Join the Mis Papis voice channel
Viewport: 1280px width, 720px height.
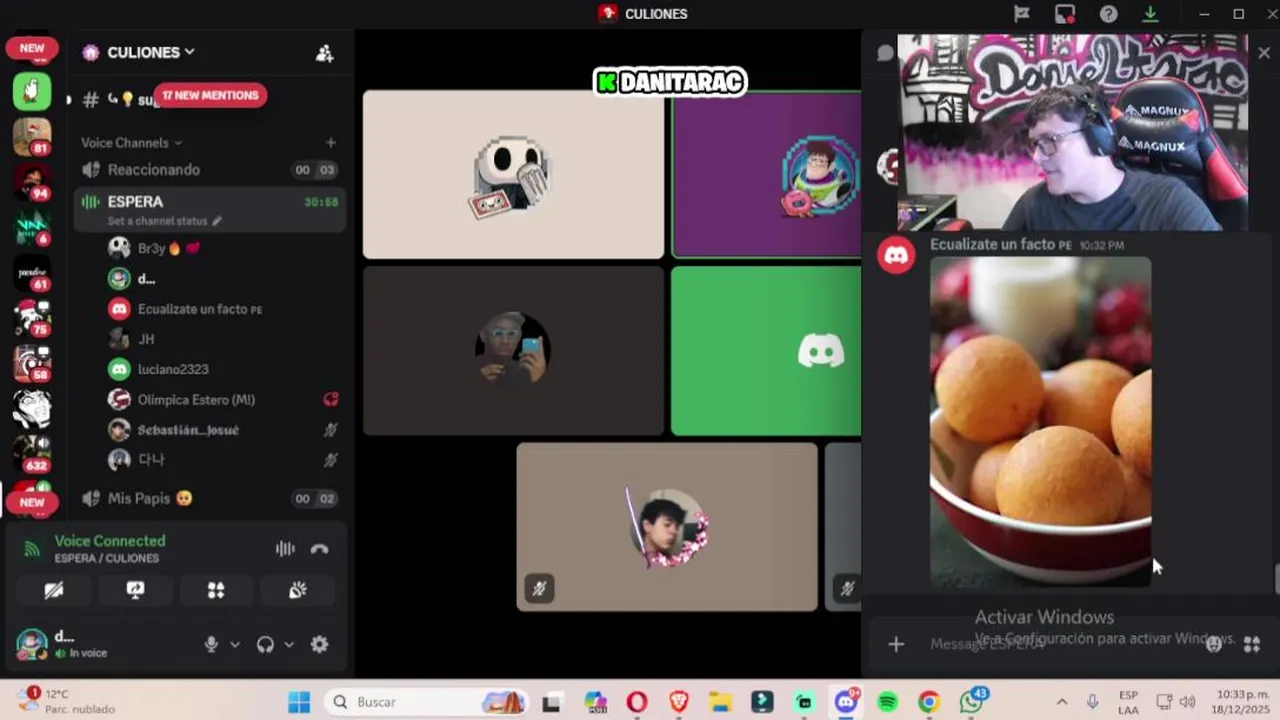coord(210,498)
